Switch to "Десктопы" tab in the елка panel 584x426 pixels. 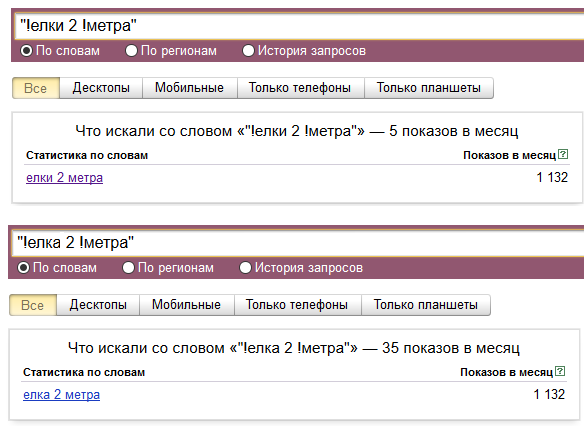(98, 305)
